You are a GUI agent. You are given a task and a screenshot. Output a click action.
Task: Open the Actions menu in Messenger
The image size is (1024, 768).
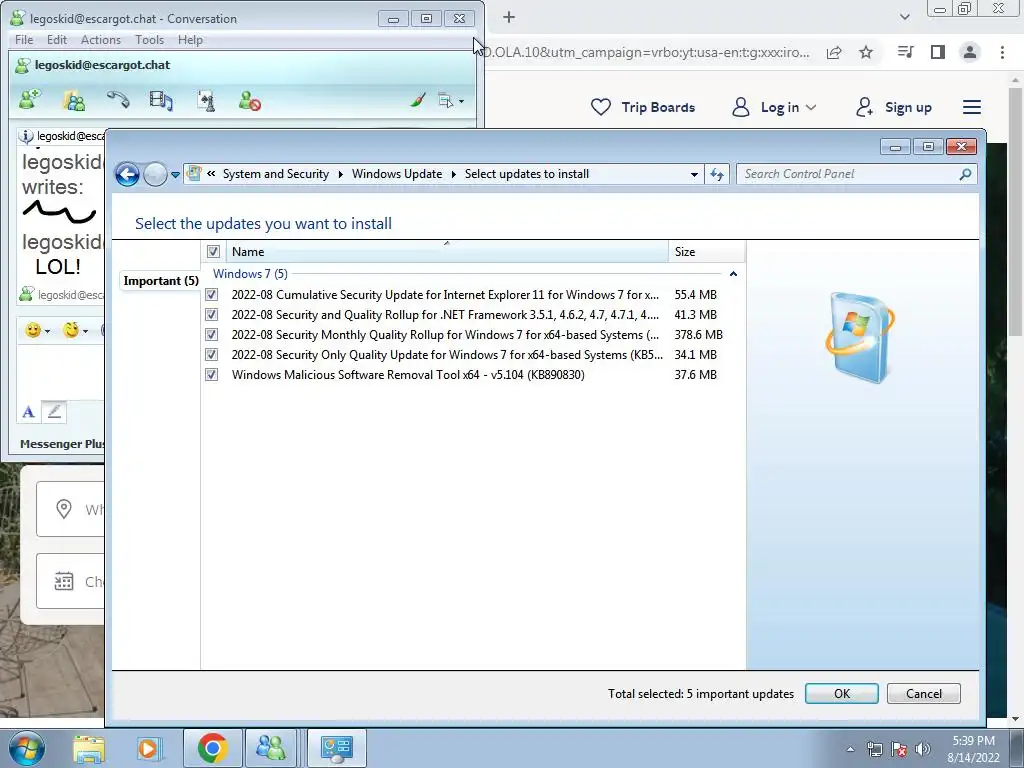[x=101, y=40]
